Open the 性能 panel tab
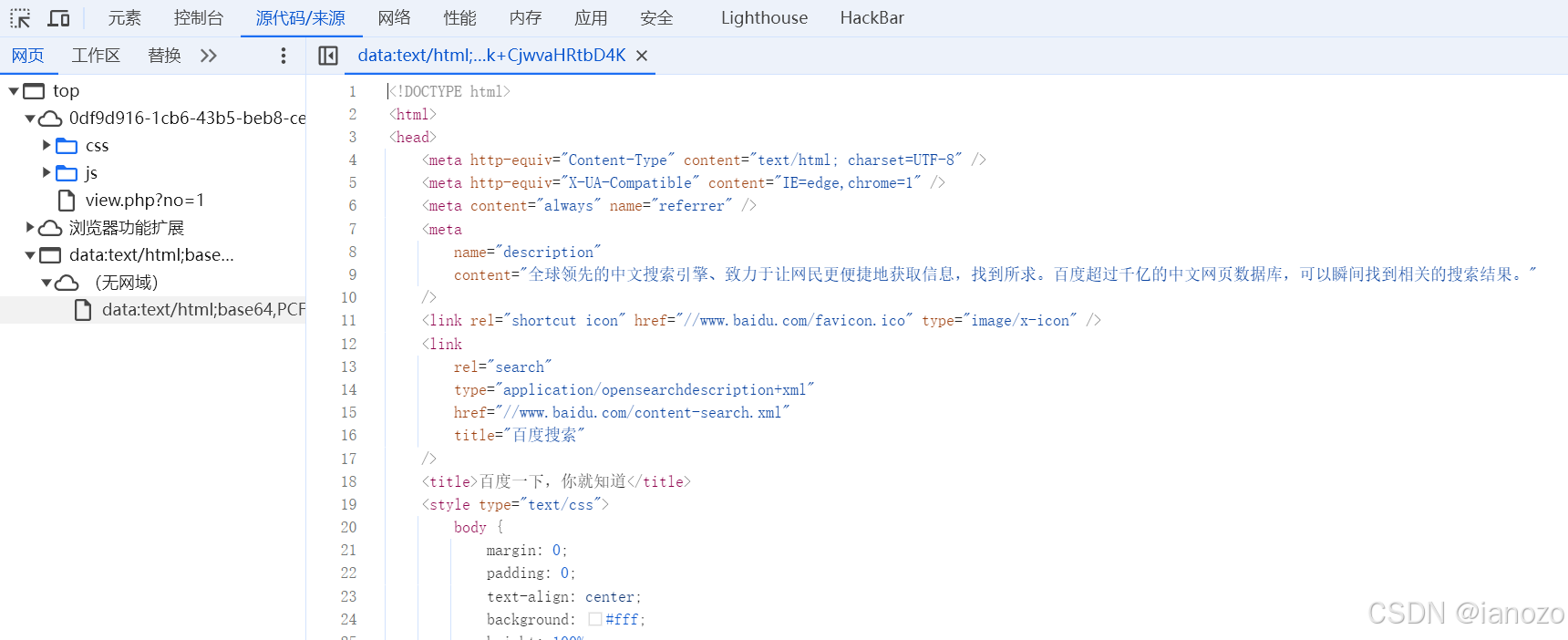1568x640 pixels. (x=460, y=18)
